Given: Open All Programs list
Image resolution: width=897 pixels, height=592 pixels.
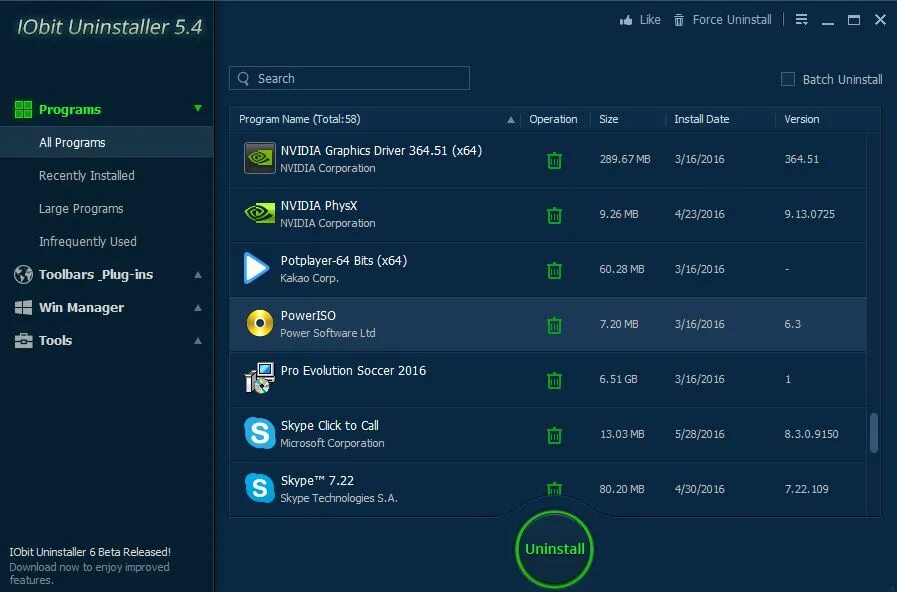Looking at the screenshot, I should 106,142.
